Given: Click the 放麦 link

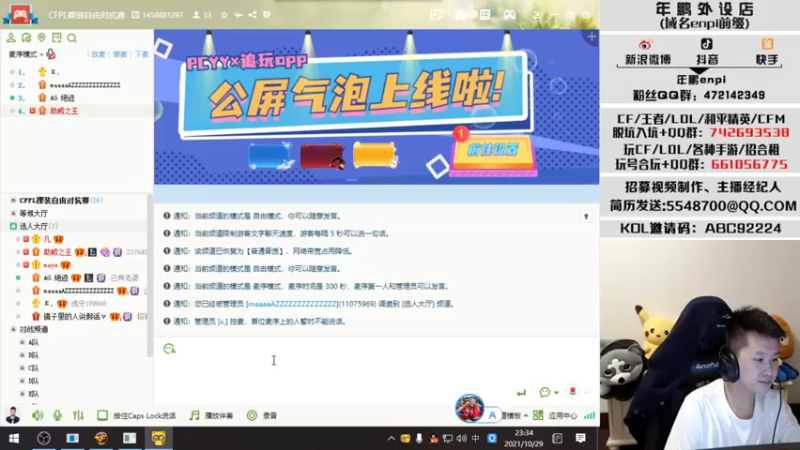Looking at the screenshot, I should coord(98,54).
